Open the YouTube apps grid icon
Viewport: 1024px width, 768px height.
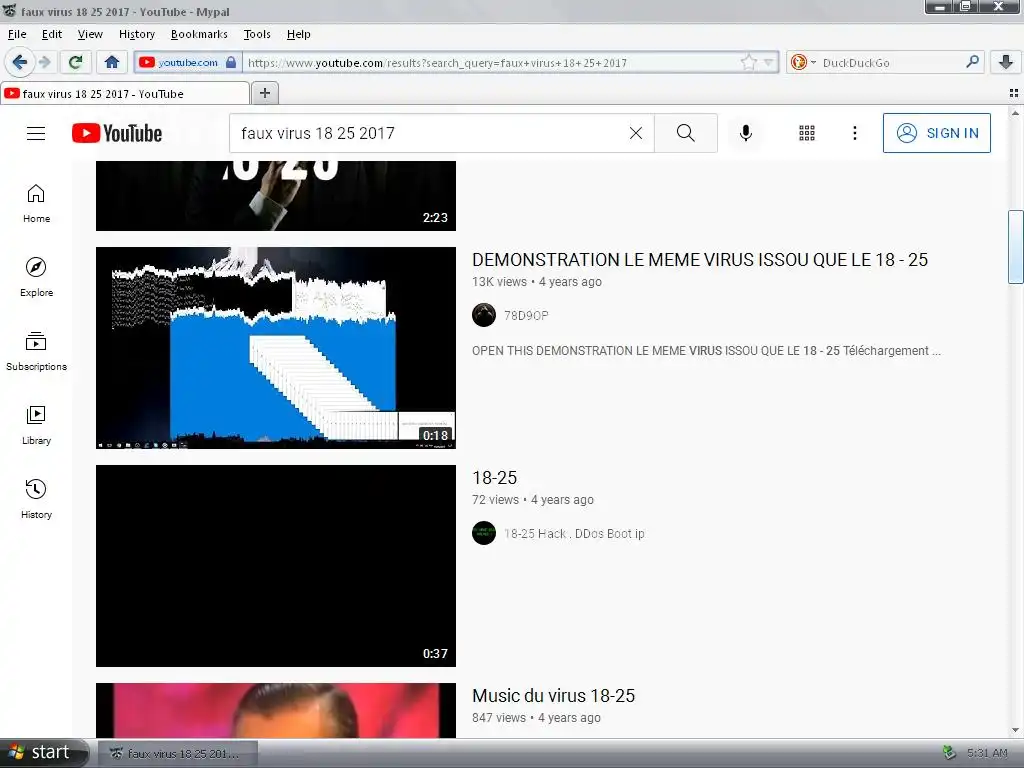(807, 133)
